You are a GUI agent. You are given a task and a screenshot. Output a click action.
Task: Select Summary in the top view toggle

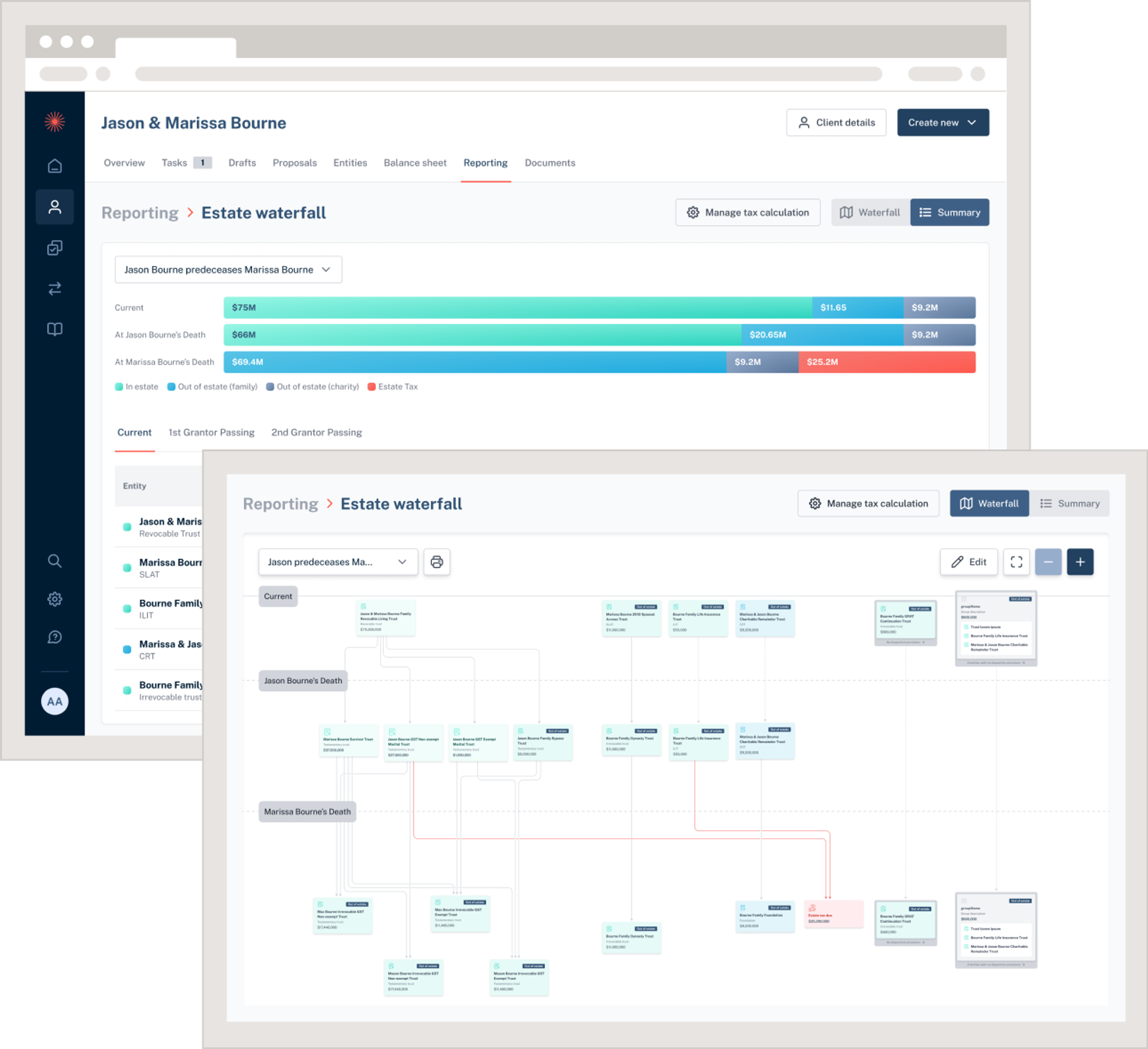point(949,212)
